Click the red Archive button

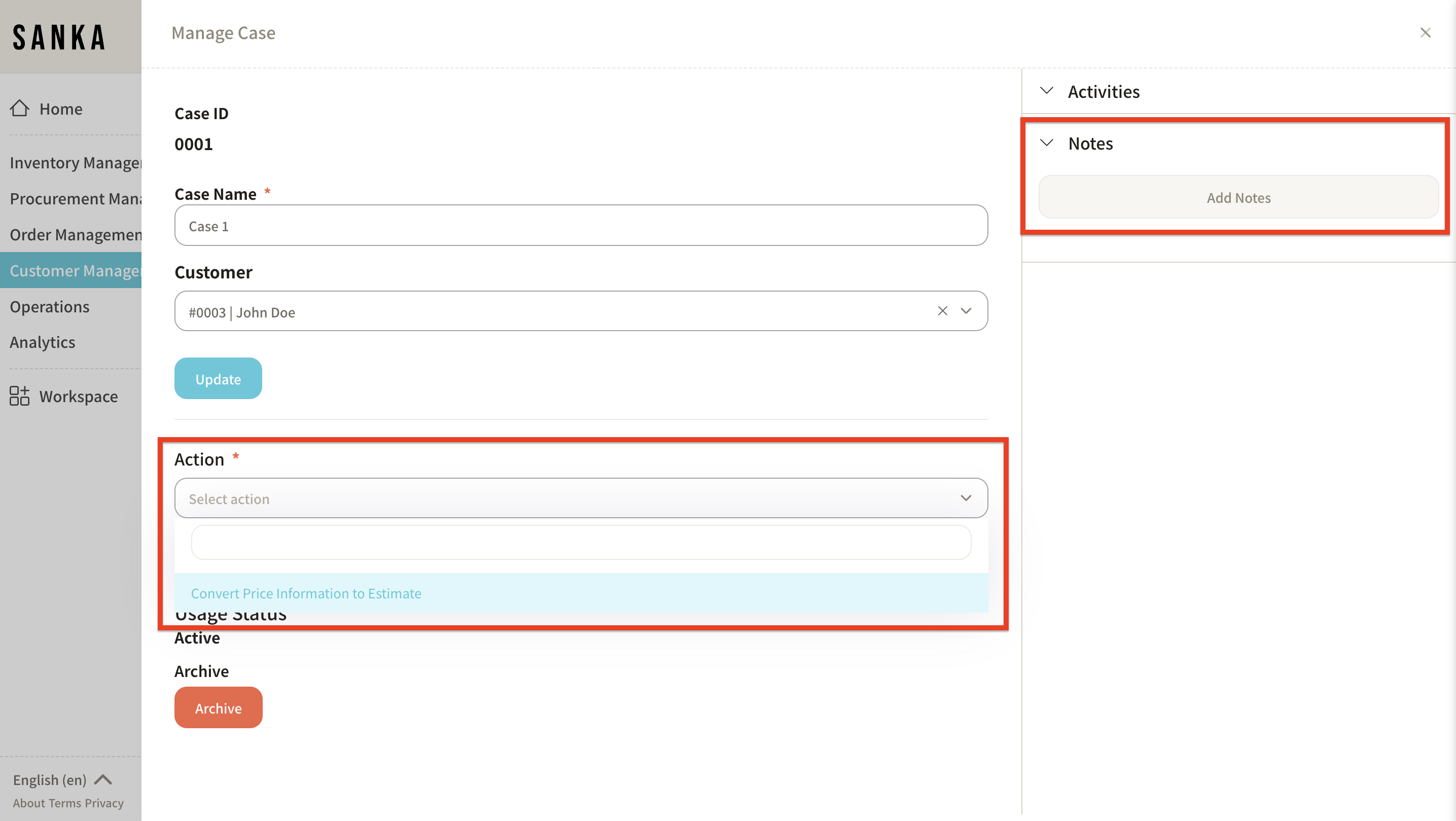pyautogui.click(x=218, y=707)
